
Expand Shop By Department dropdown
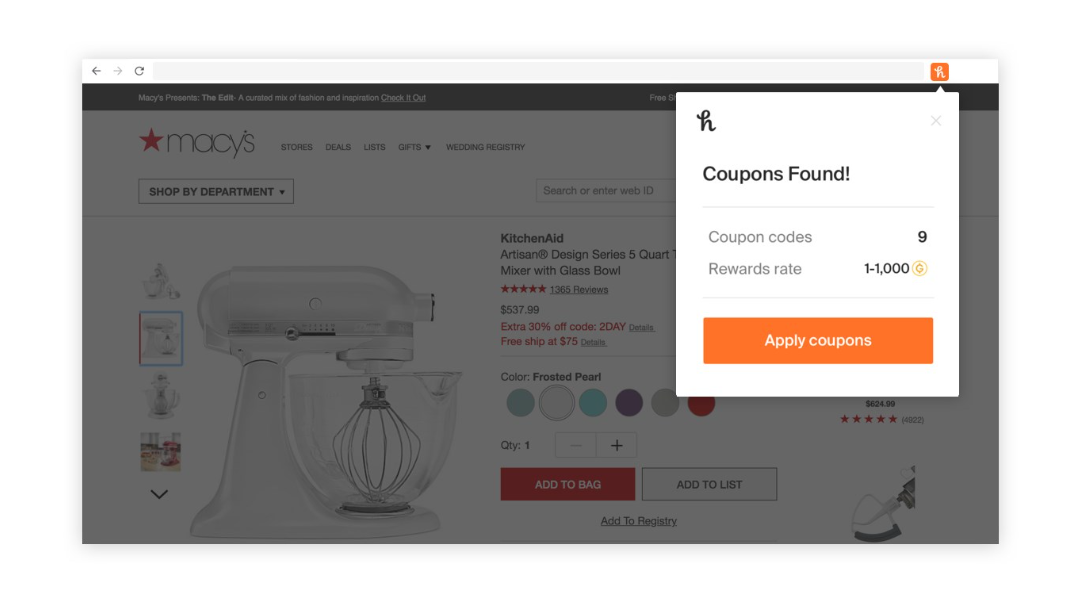216,191
